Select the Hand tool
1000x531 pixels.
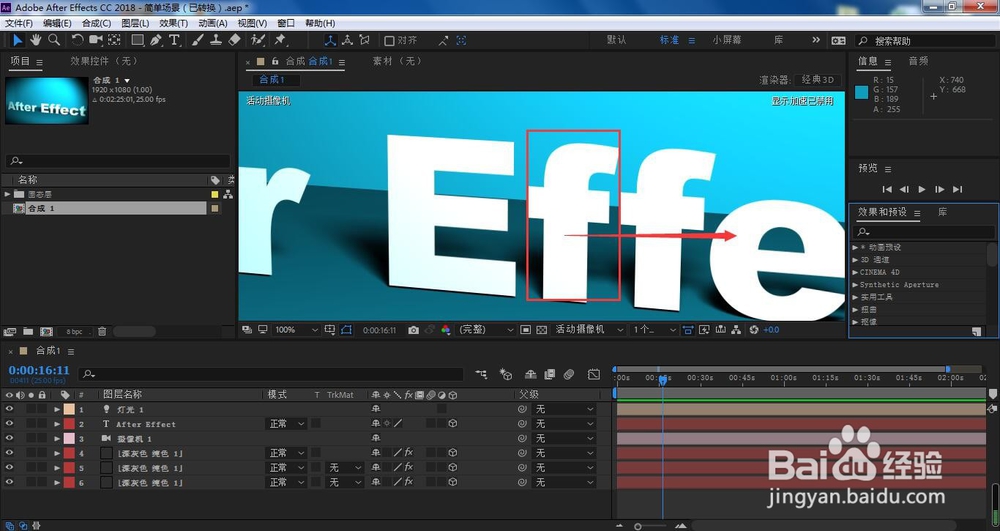(36, 40)
